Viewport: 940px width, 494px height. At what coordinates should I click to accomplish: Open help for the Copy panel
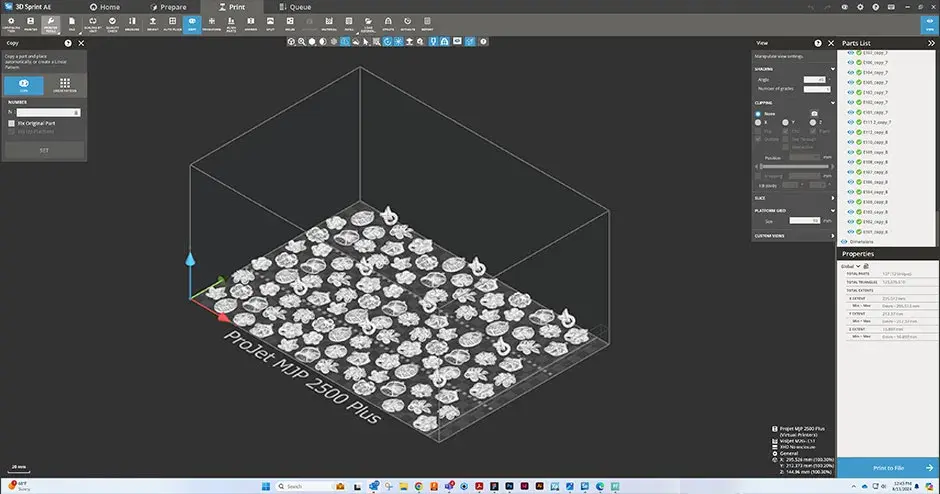tap(68, 43)
